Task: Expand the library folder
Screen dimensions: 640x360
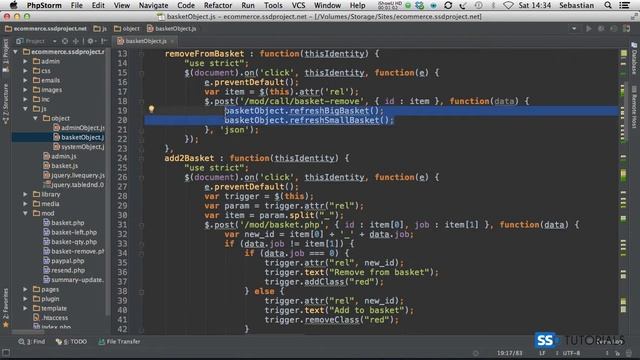Action: (25, 194)
